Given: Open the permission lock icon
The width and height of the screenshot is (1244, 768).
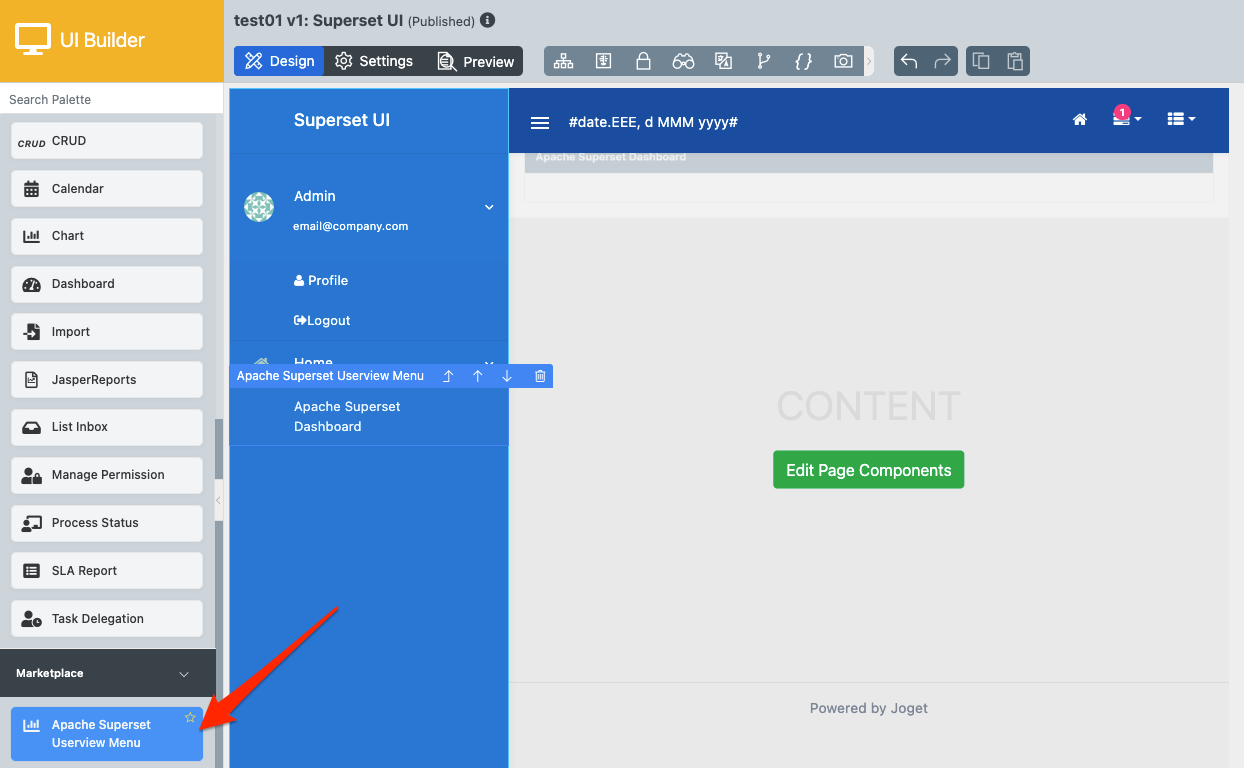Looking at the screenshot, I should tap(644, 61).
